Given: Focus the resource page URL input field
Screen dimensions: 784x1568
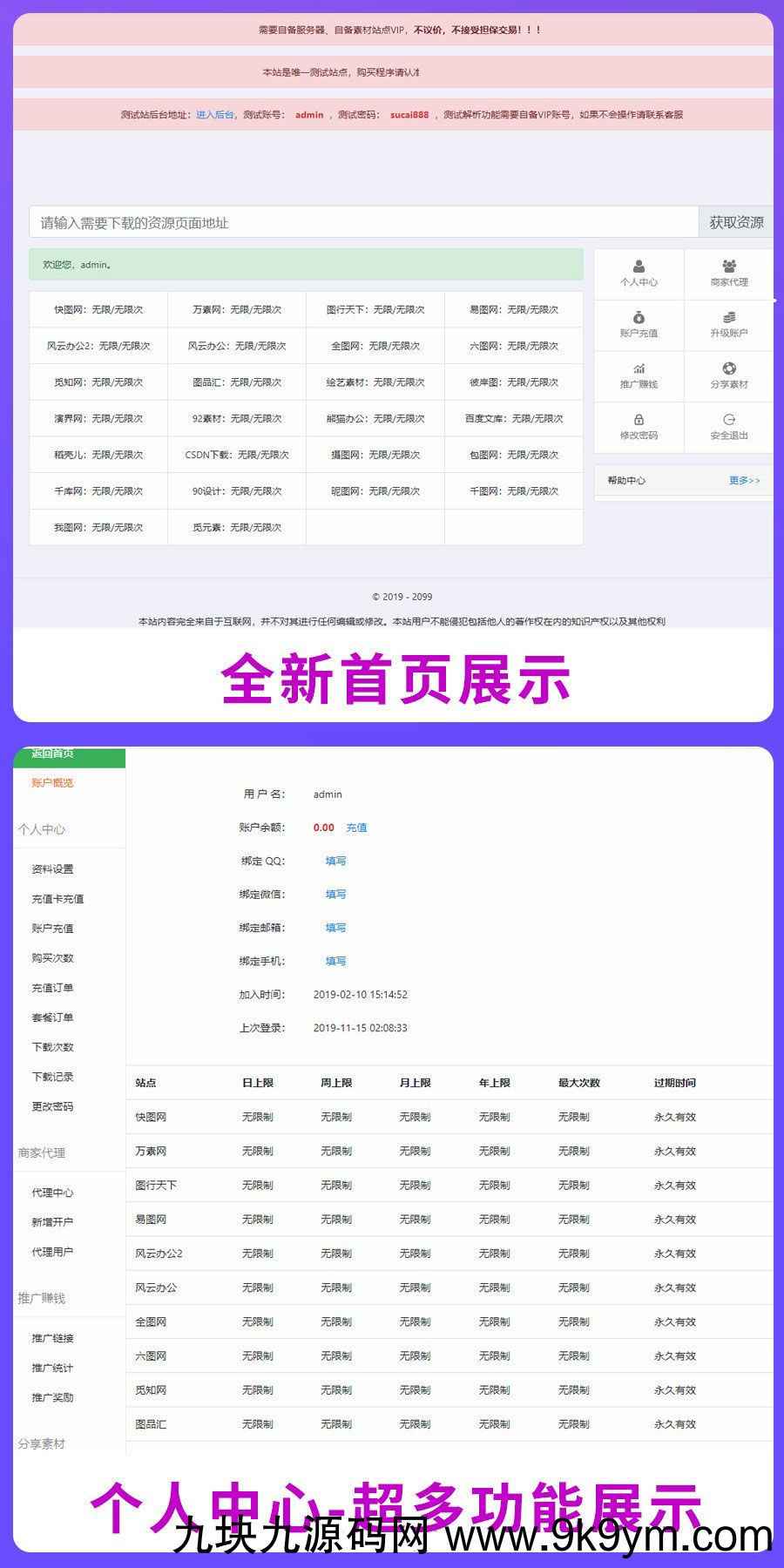Looking at the screenshot, I should 363,222.
